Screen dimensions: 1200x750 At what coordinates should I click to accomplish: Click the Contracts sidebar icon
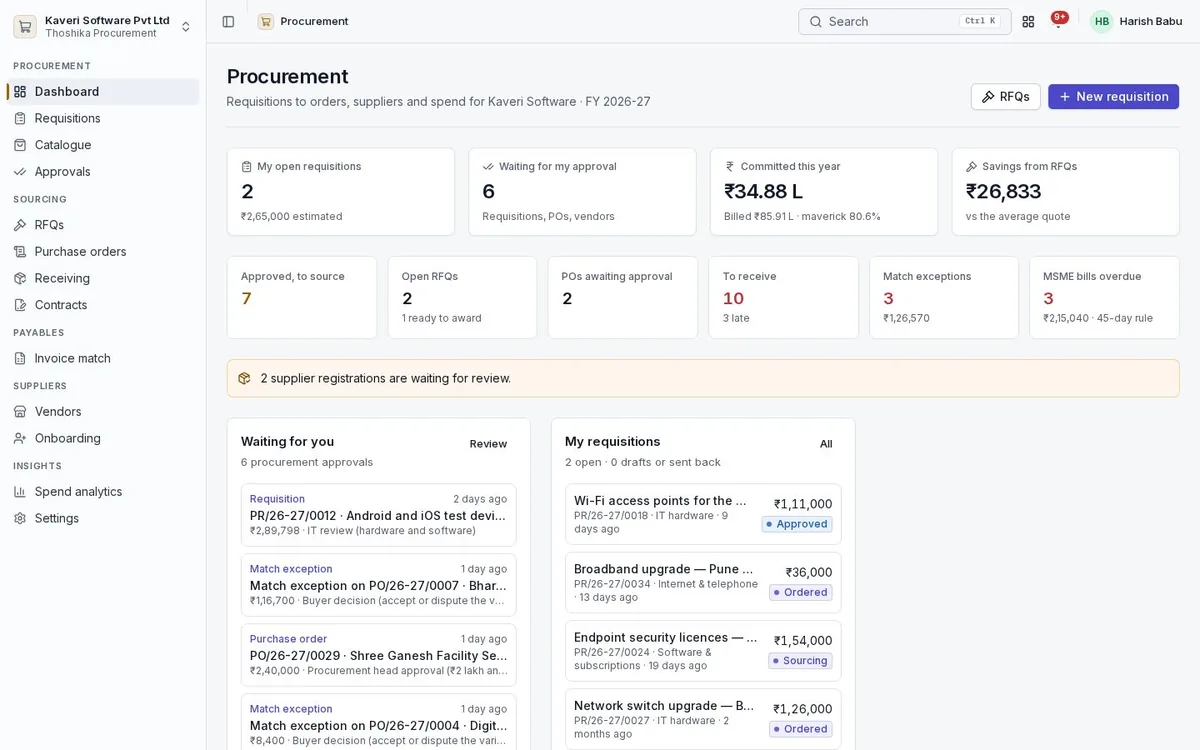click(20, 305)
